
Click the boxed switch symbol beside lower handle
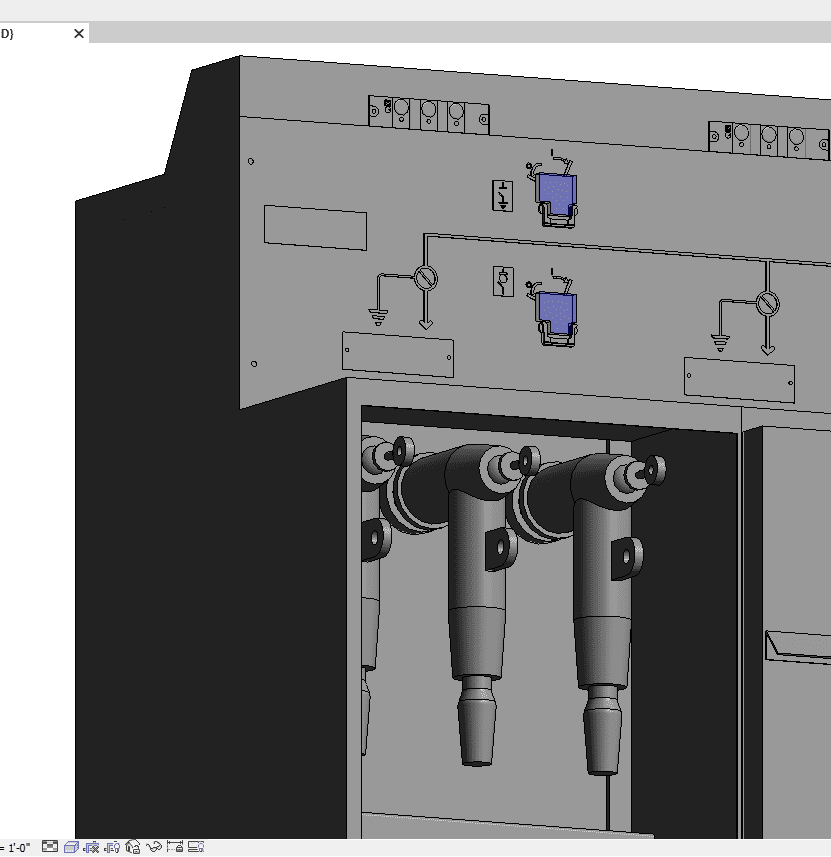tap(502, 282)
